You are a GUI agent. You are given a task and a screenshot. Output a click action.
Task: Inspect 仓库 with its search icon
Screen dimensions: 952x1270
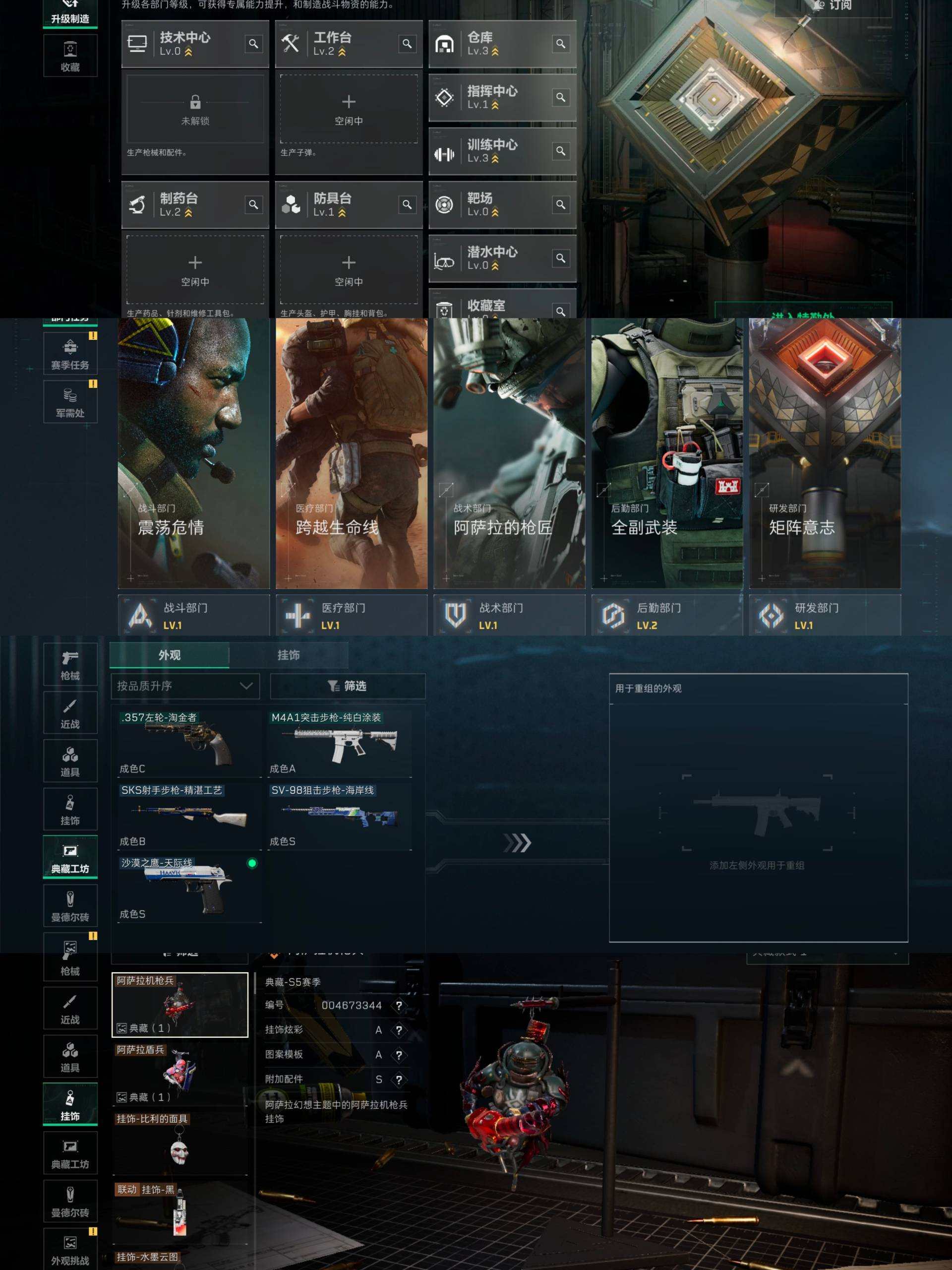[x=561, y=44]
